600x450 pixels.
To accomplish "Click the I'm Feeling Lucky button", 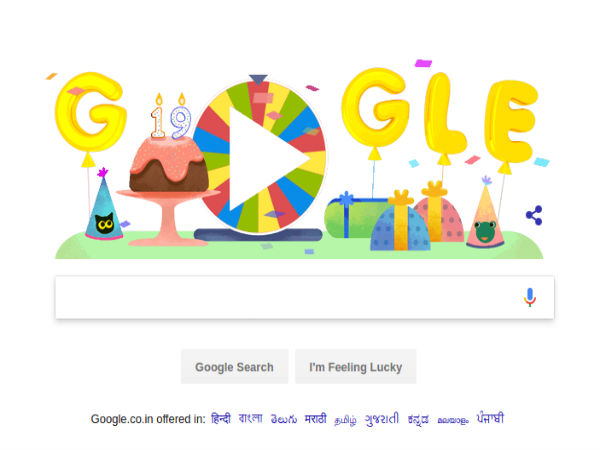I will [355, 367].
